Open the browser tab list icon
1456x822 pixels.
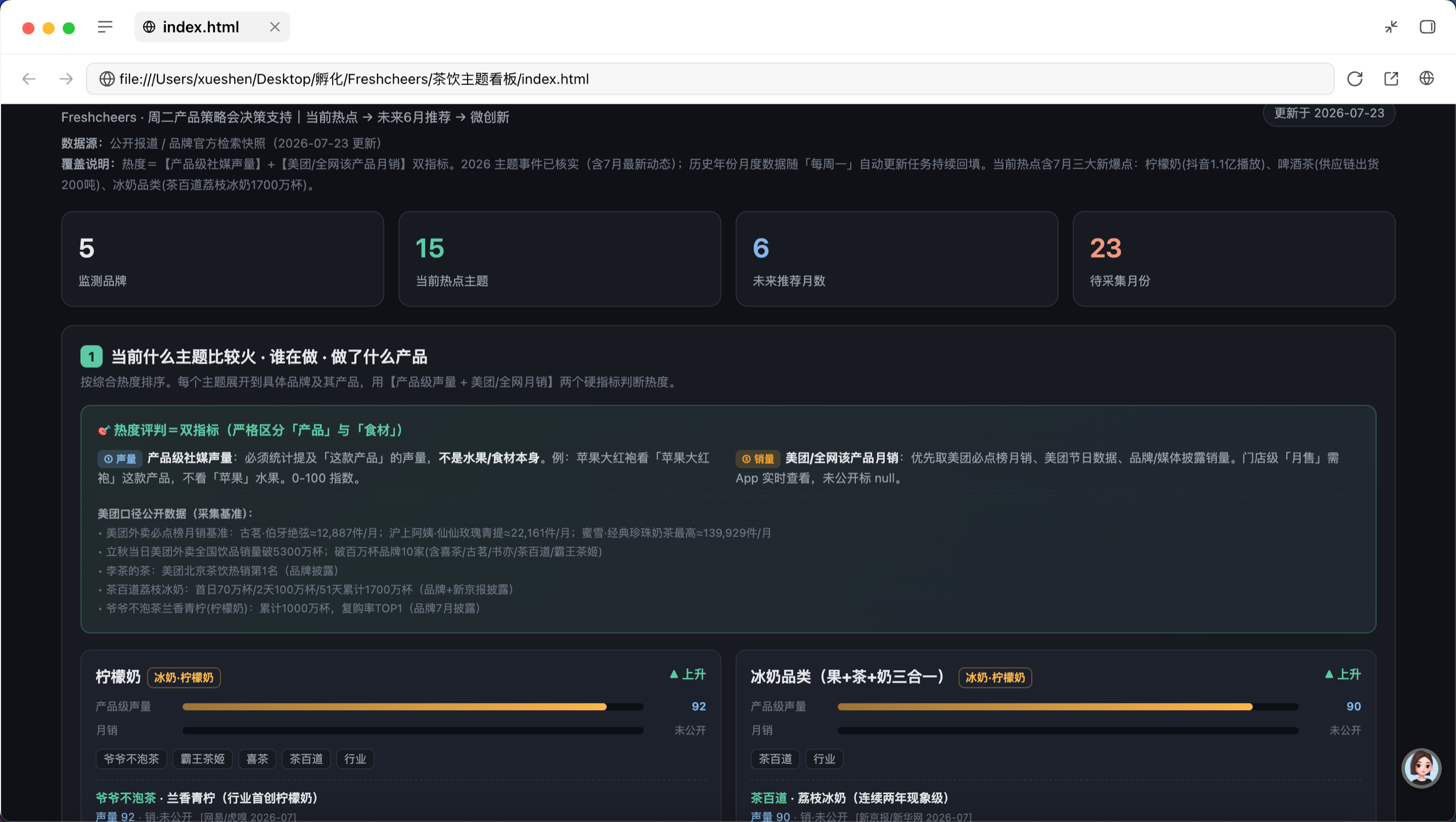[105, 27]
